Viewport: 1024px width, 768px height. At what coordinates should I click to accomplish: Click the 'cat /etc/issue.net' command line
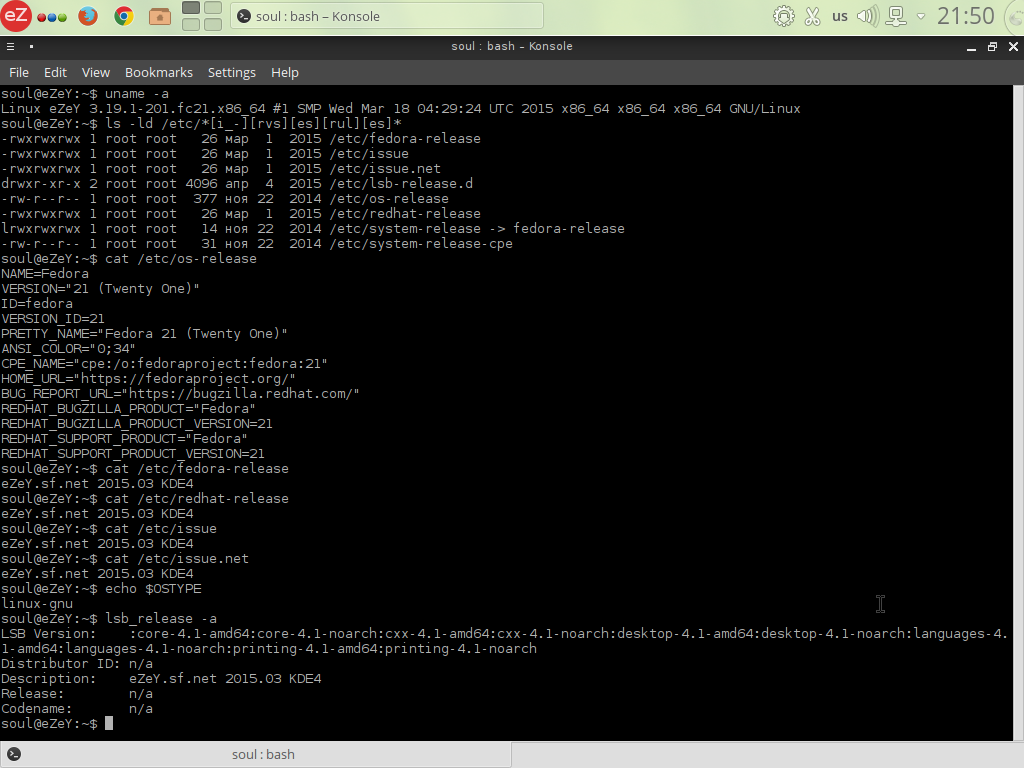point(125,558)
